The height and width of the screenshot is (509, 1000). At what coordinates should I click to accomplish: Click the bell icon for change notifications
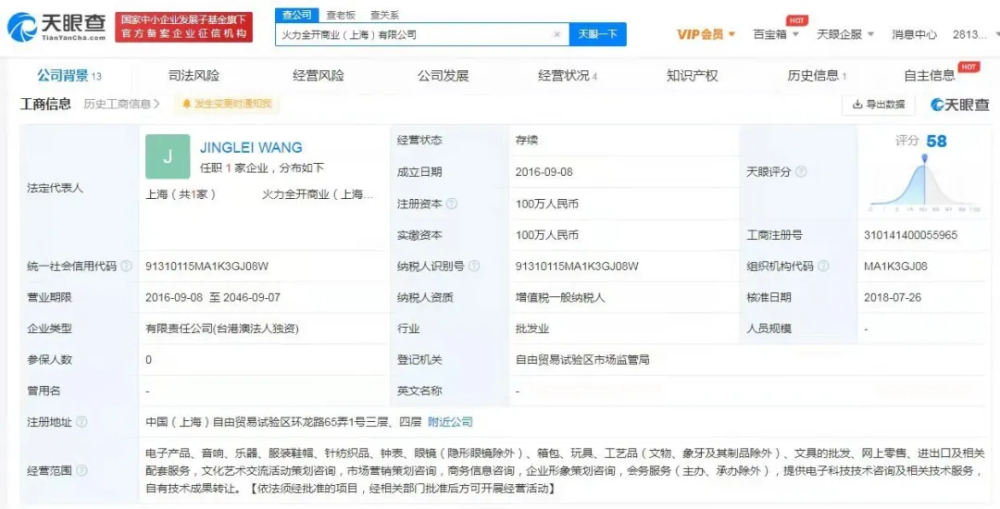pyautogui.click(x=186, y=104)
